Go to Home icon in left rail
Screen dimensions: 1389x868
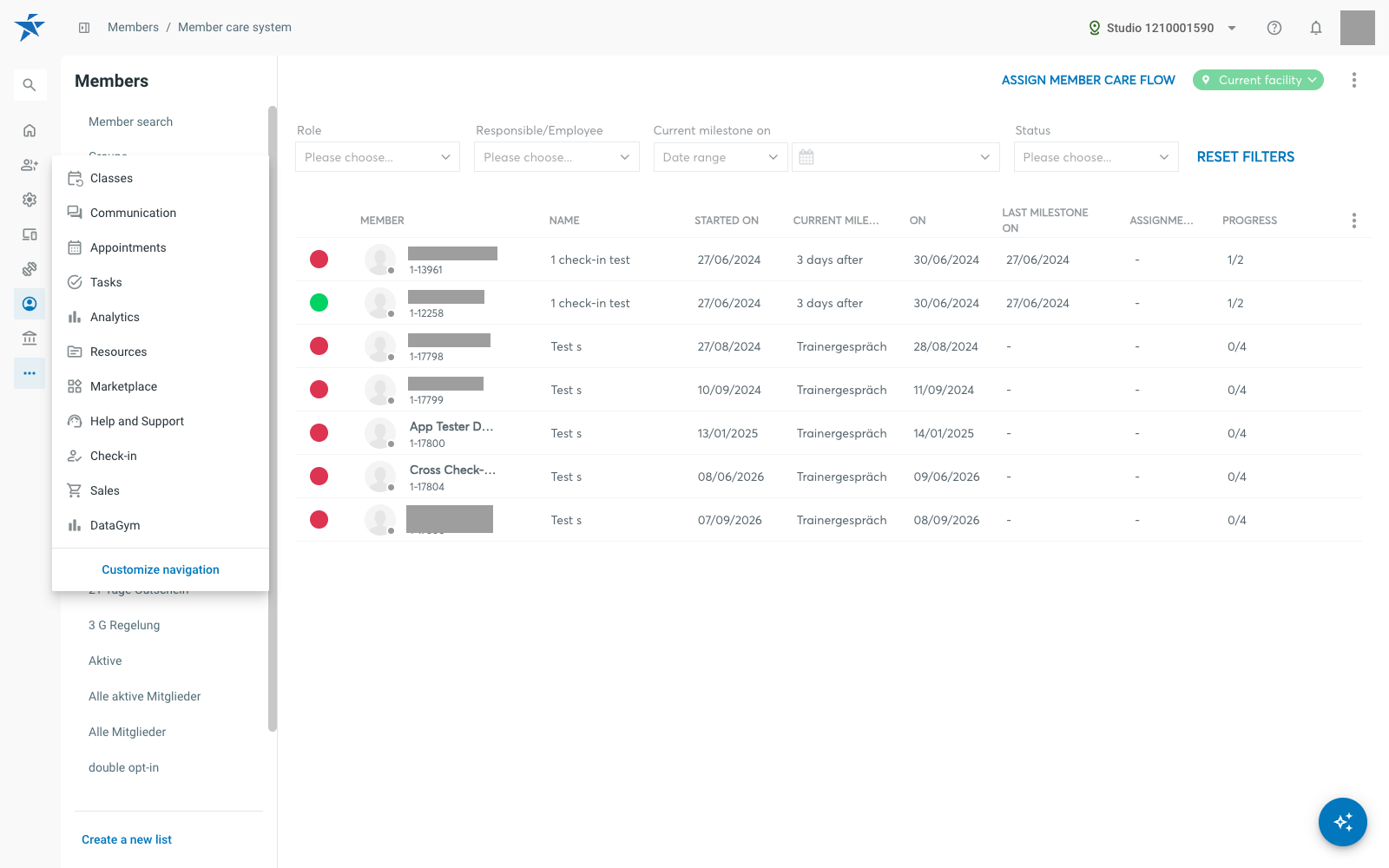coord(30,130)
